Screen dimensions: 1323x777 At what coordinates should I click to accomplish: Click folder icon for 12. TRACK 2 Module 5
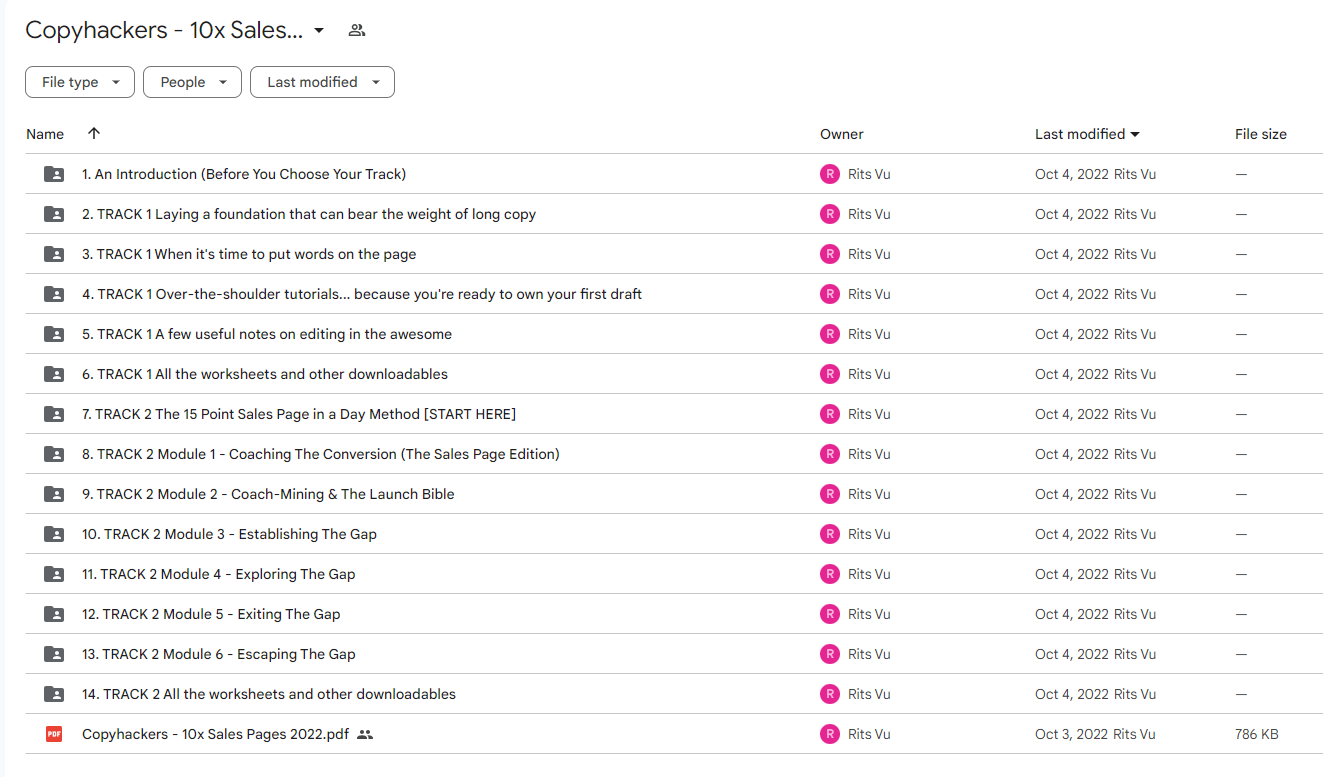54,614
